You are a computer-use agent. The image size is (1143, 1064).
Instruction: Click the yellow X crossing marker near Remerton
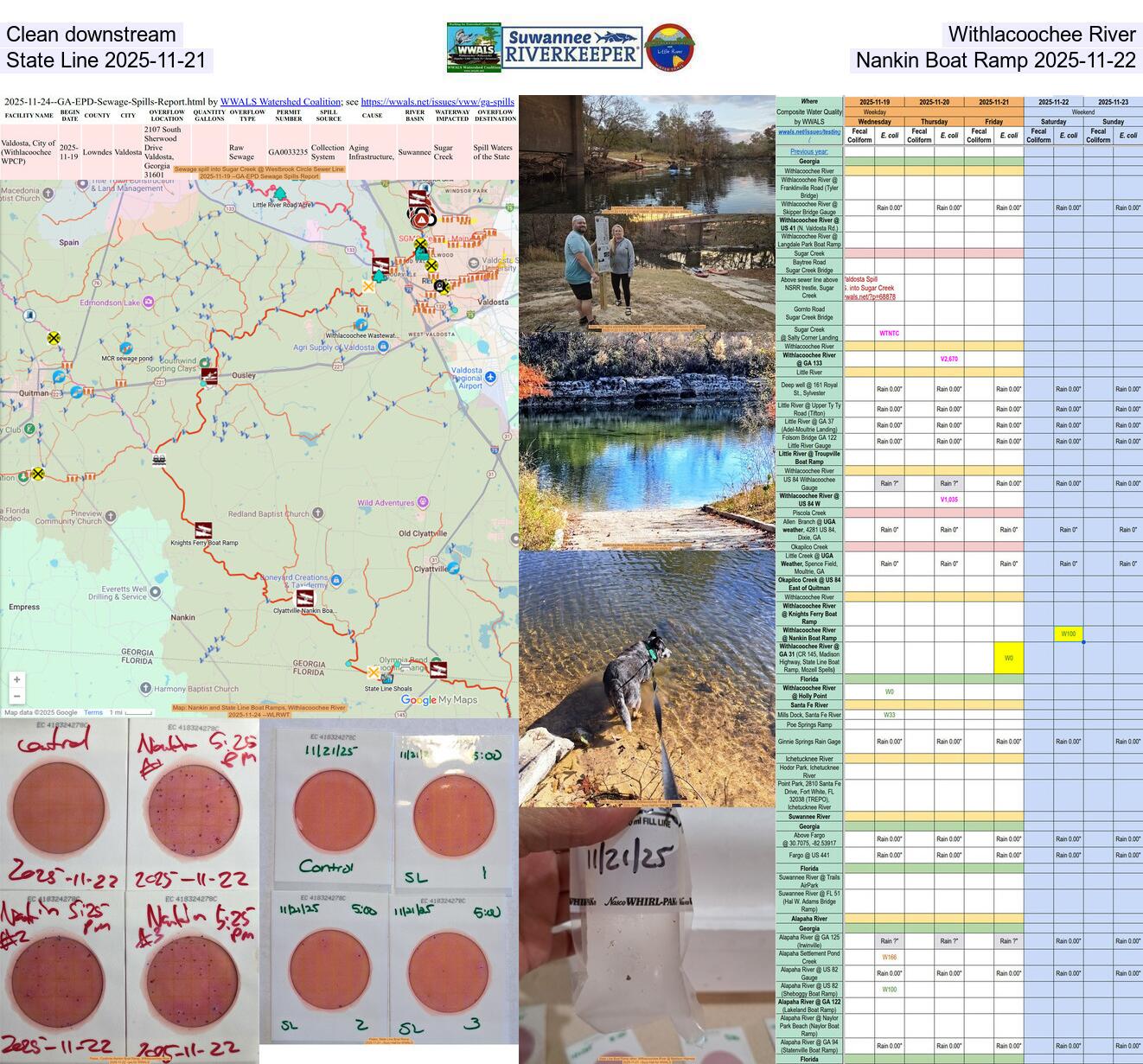(x=432, y=265)
